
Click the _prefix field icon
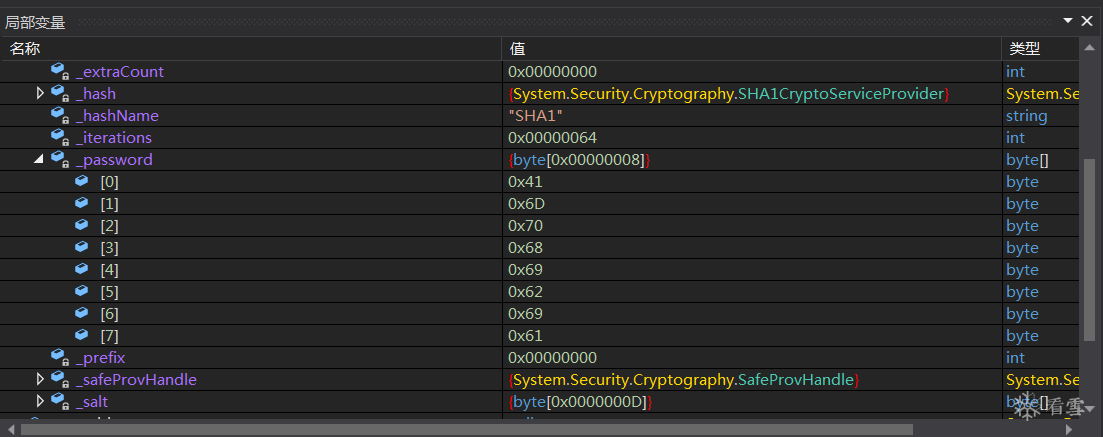tap(59, 358)
